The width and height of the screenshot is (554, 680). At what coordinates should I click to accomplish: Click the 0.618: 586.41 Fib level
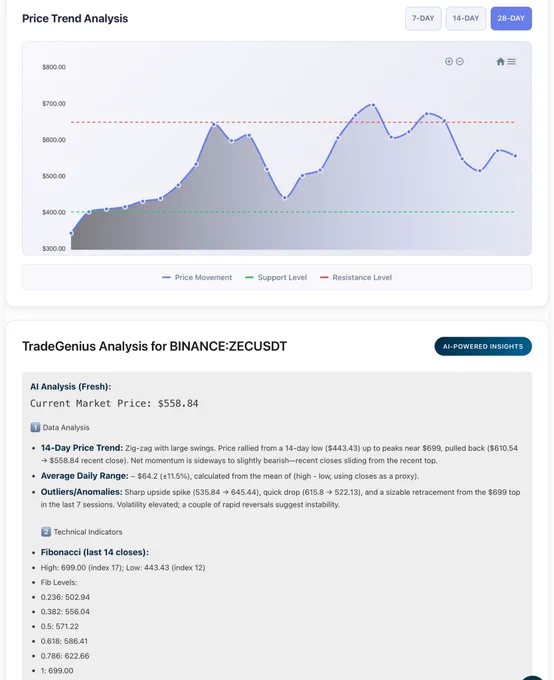tap(64, 641)
